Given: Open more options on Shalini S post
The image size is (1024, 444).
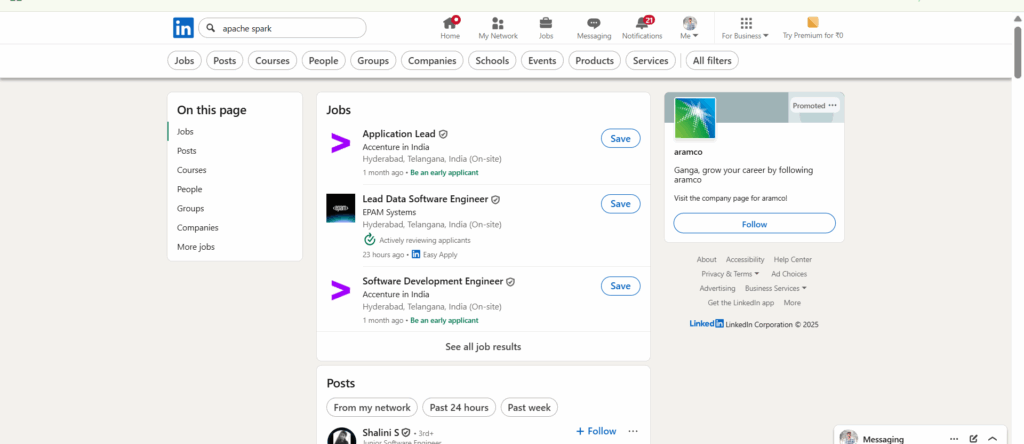Looking at the screenshot, I should coord(633,431).
